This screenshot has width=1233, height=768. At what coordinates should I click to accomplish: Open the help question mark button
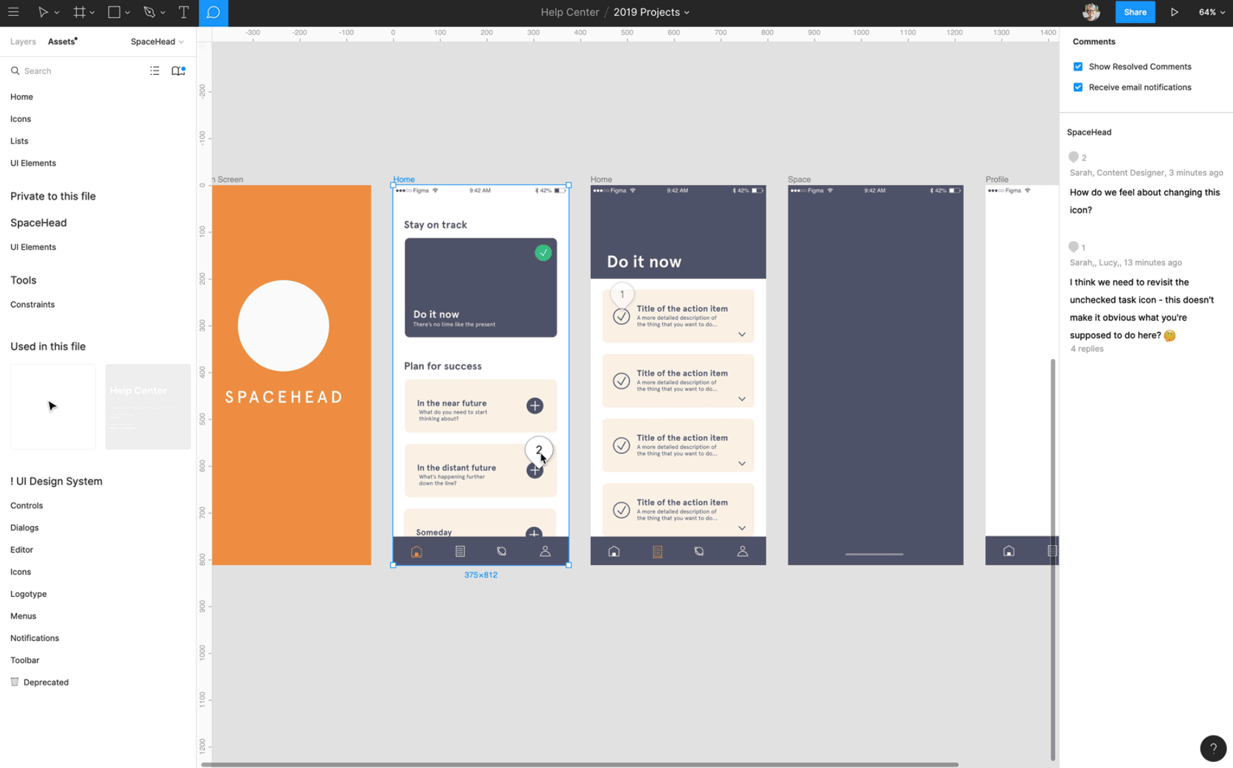click(x=1213, y=748)
